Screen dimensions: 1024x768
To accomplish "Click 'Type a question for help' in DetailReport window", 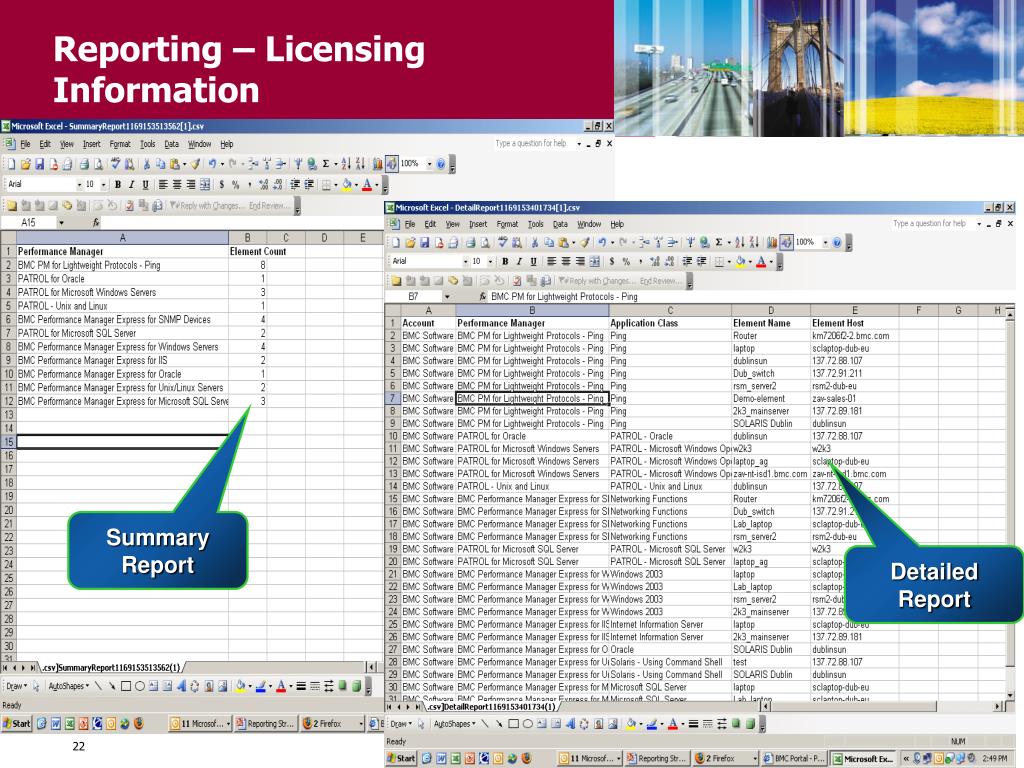I will (929, 223).
